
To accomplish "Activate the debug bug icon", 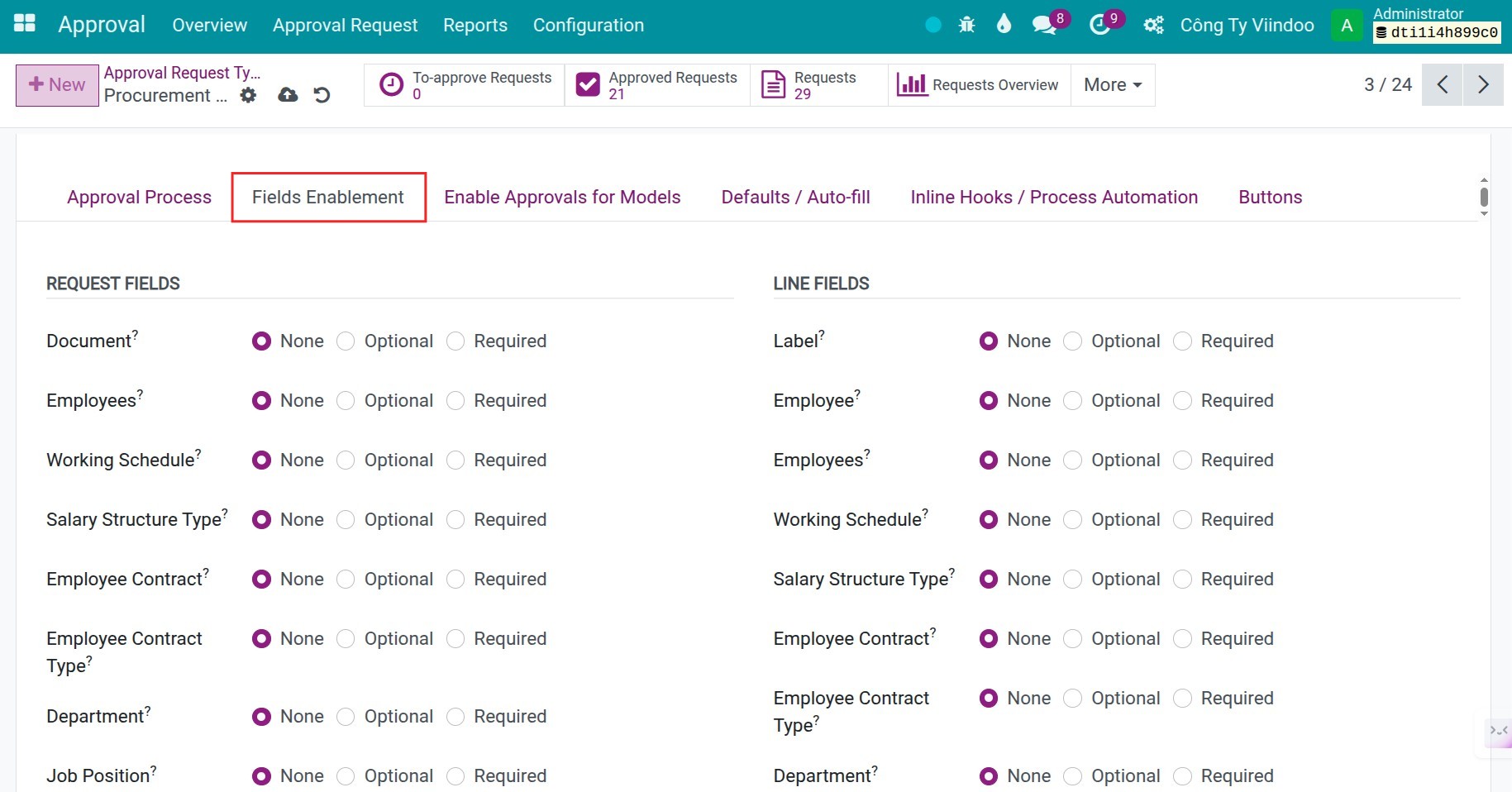I will (x=966, y=24).
